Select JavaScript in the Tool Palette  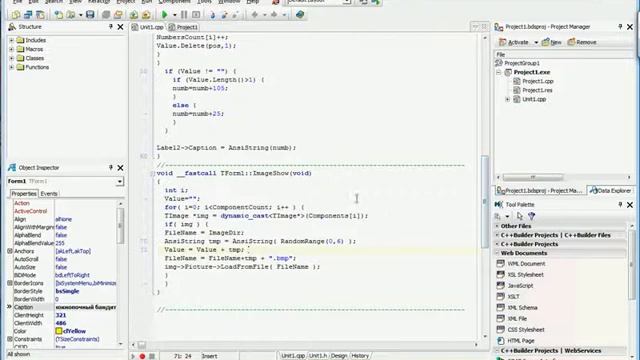click(x=520, y=286)
